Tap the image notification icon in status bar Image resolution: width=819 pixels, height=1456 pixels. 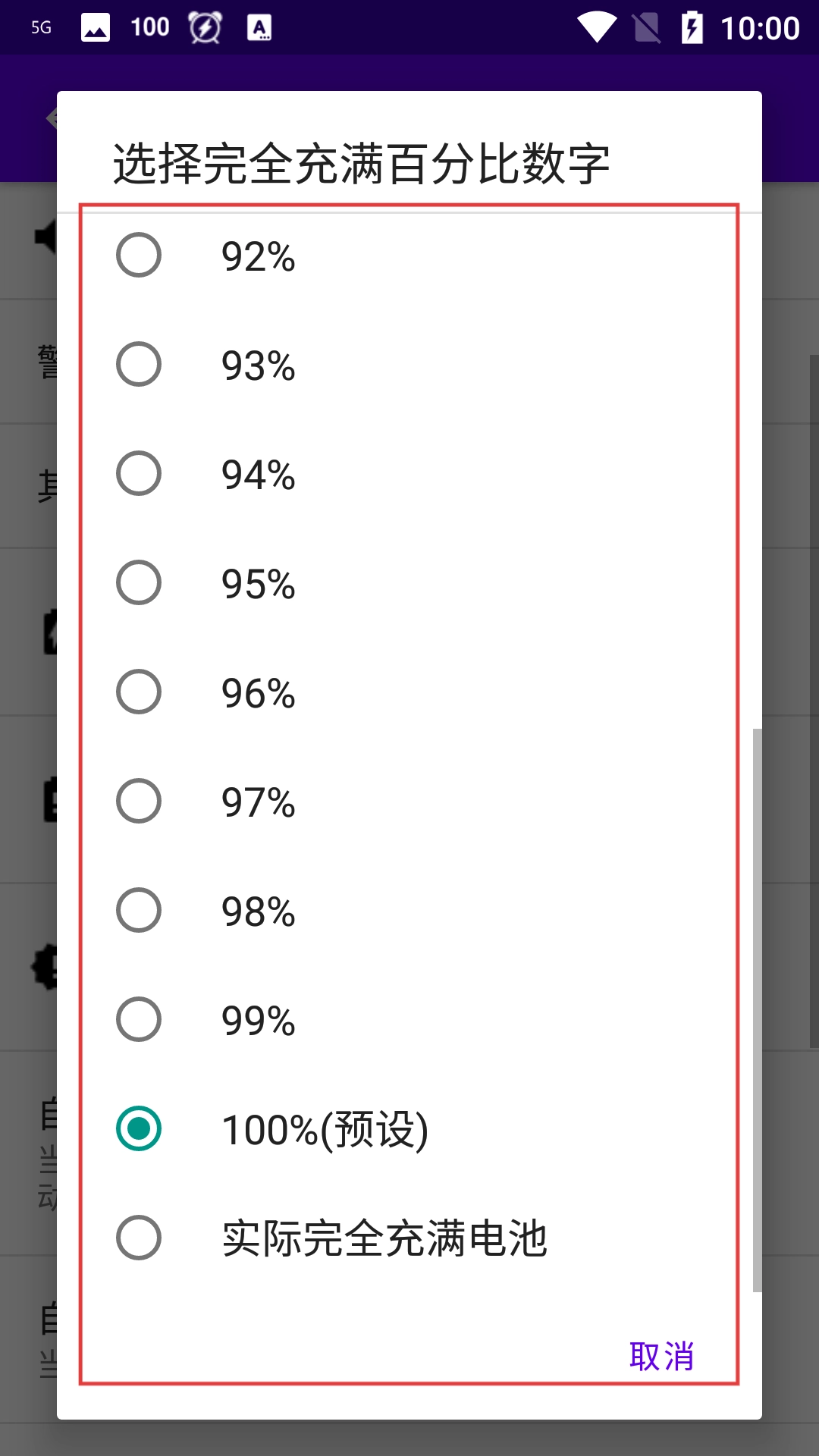click(x=96, y=28)
